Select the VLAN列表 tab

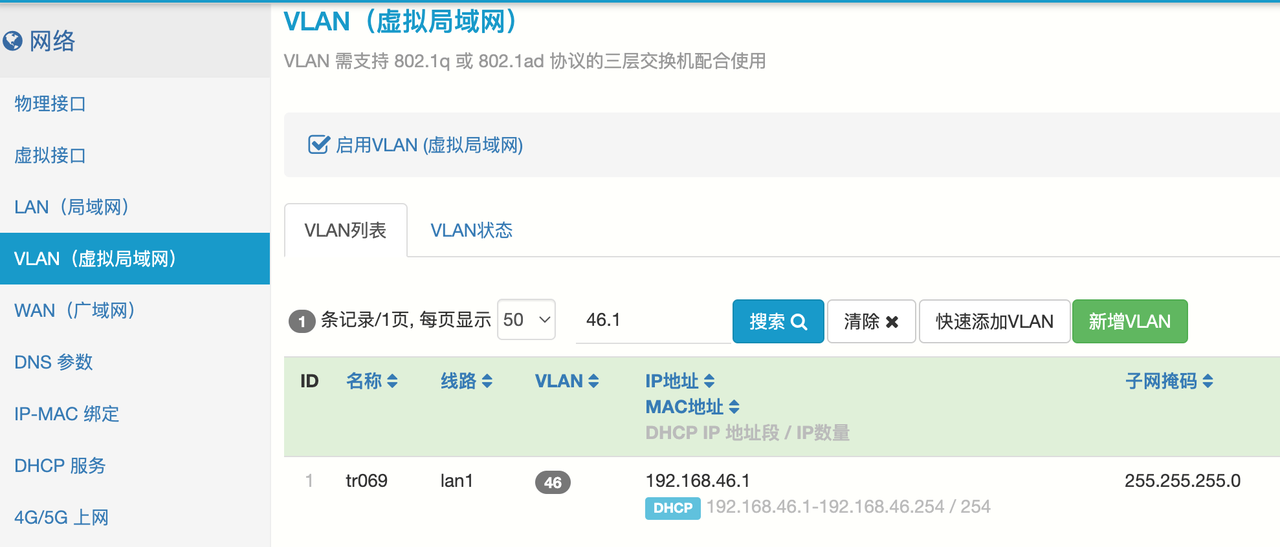[x=345, y=230]
